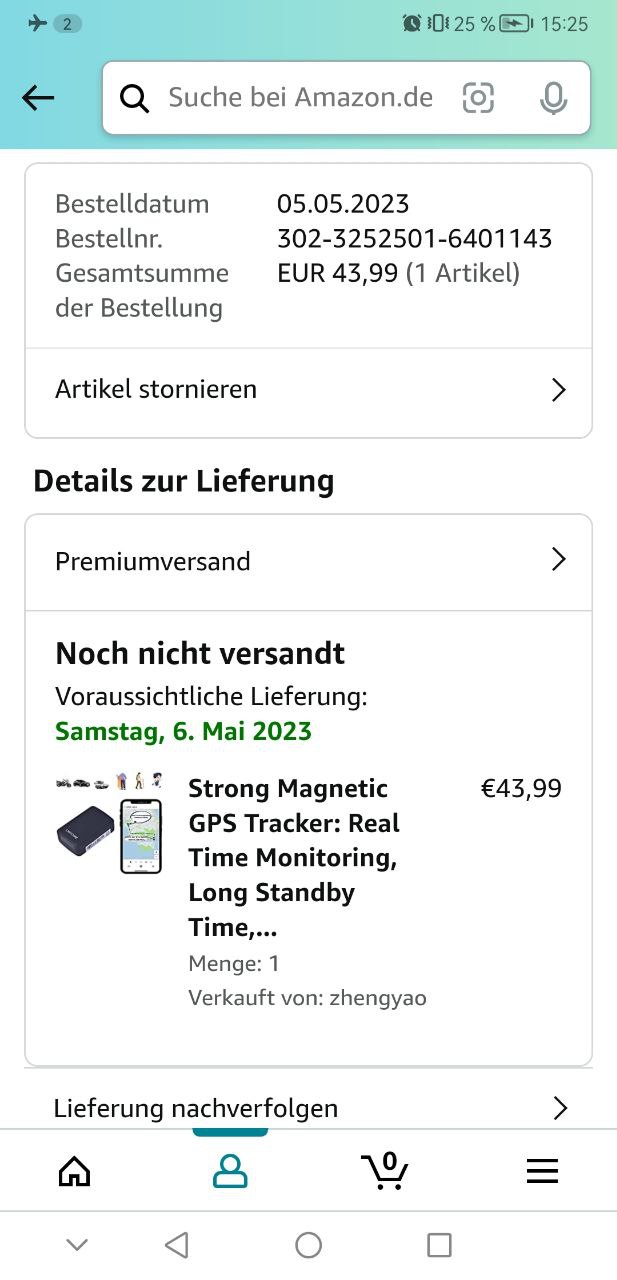
Task: Tap Lieferung nachverfolgen link
Action: pos(196,1108)
